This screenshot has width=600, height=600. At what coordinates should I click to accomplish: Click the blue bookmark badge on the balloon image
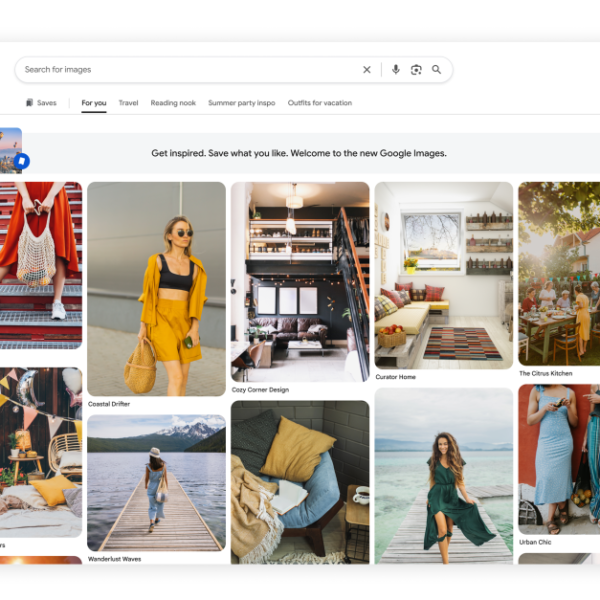[x=22, y=161]
